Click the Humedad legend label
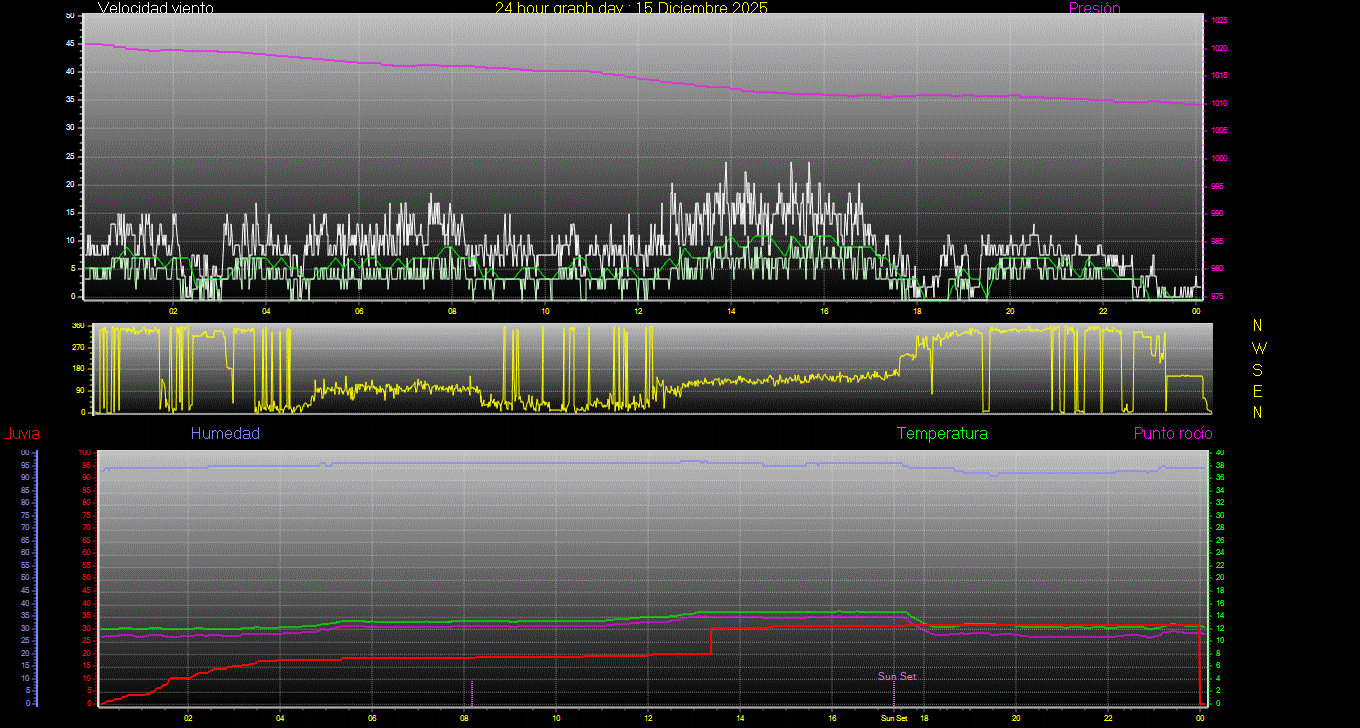 (225, 433)
